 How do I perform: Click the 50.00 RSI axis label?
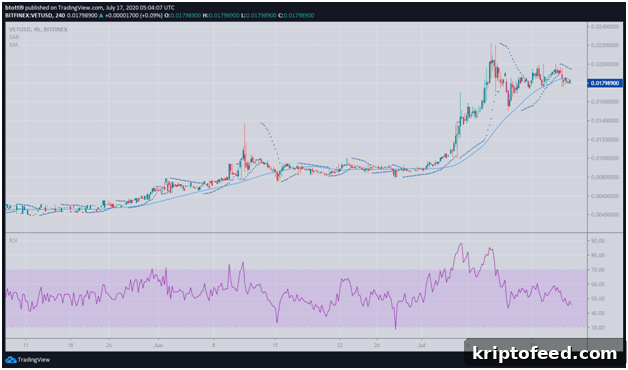[599, 299]
